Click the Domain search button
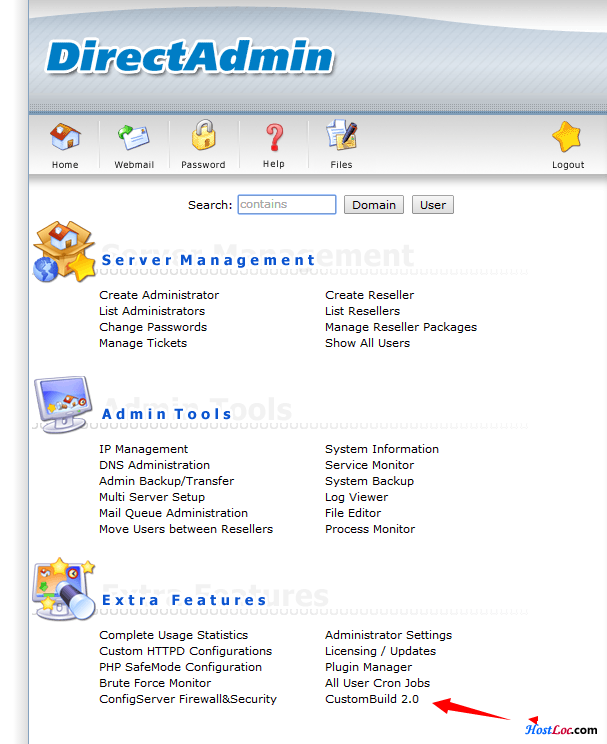 click(374, 205)
